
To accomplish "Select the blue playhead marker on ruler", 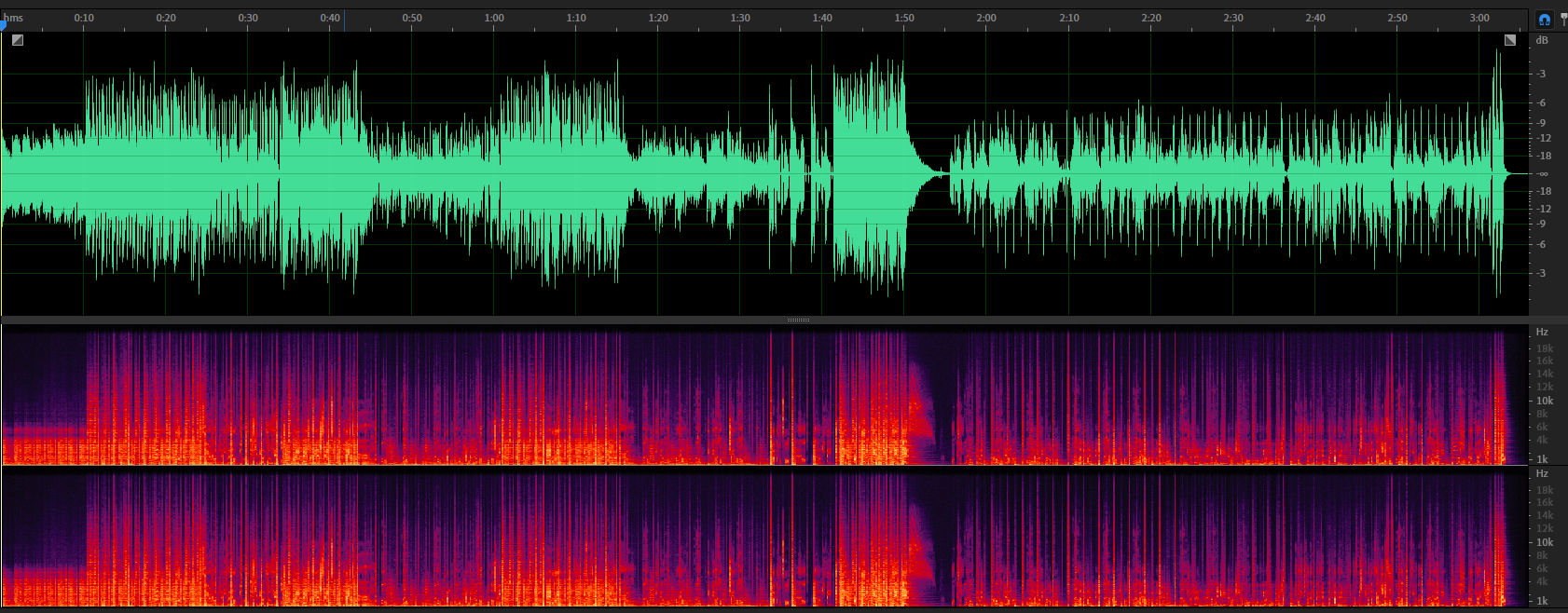I will (x=3, y=24).
